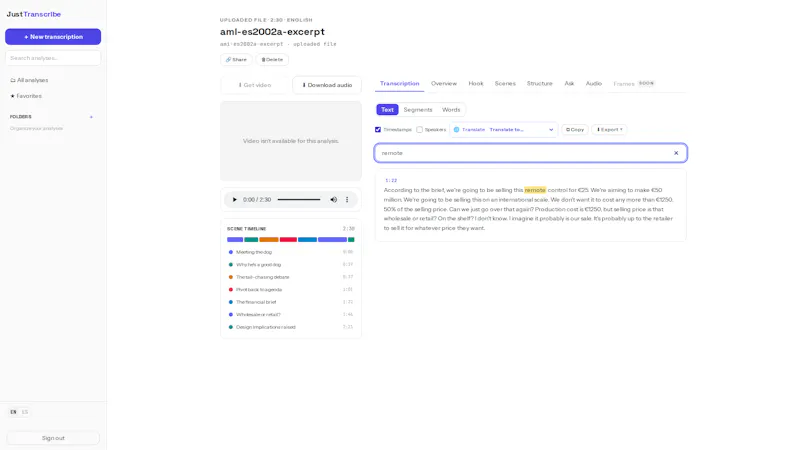Select the Segments view mode
The width and height of the screenshot is (800, 450).
(418, 110)
